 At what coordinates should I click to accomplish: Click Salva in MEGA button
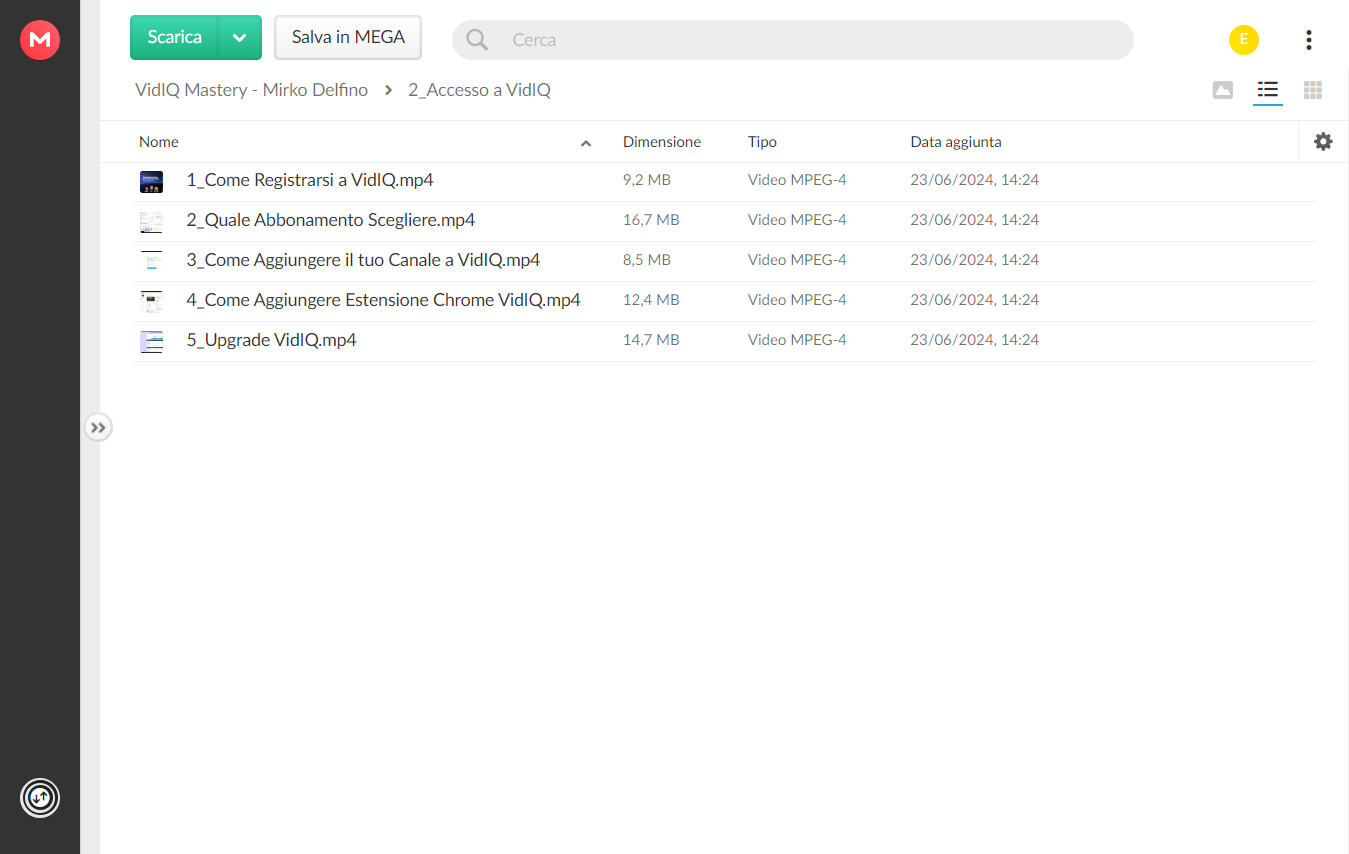pyautogui.click(x=348, y=37)
